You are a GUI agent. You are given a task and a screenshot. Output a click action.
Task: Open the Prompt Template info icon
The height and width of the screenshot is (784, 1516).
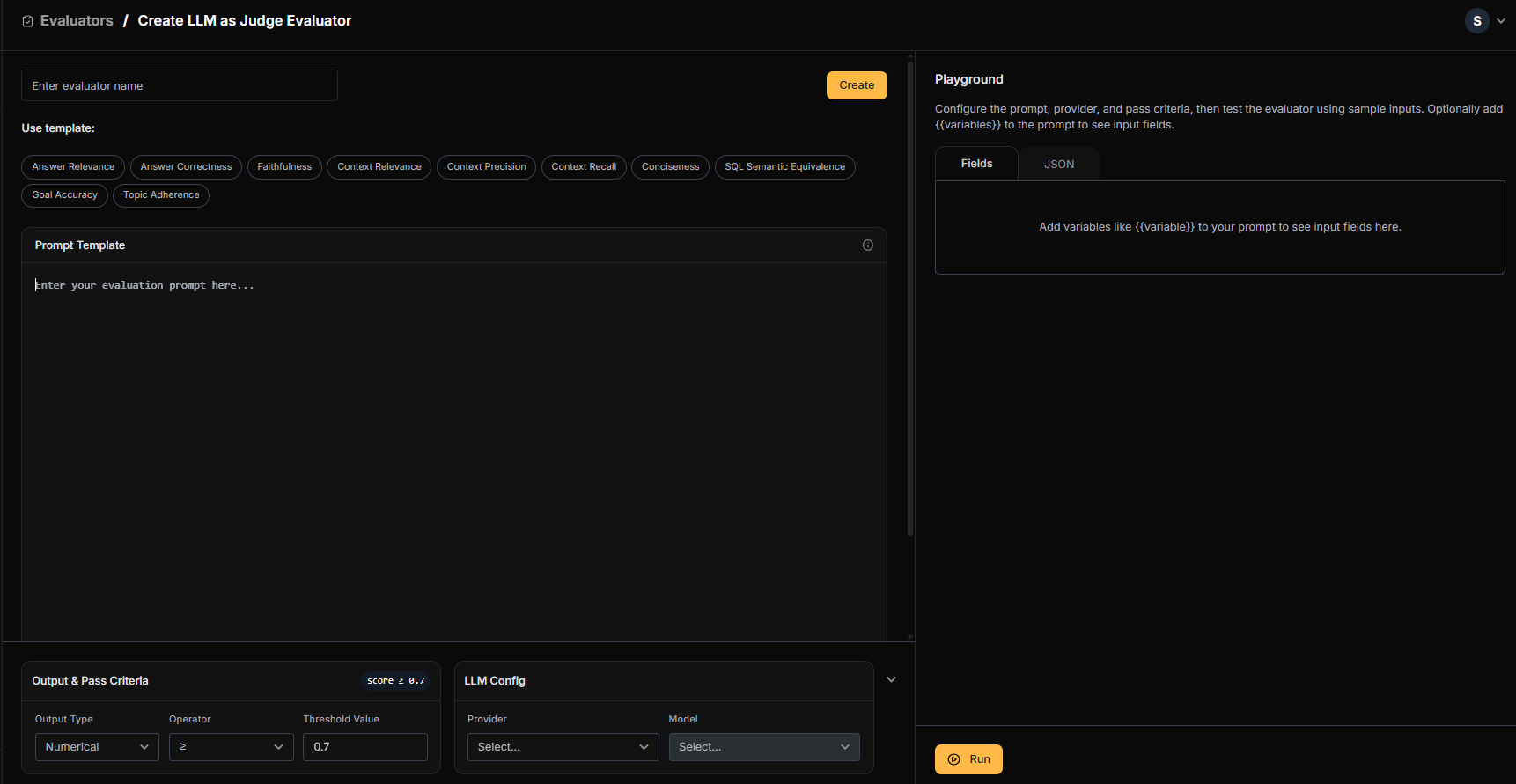(x=868, y=245)
